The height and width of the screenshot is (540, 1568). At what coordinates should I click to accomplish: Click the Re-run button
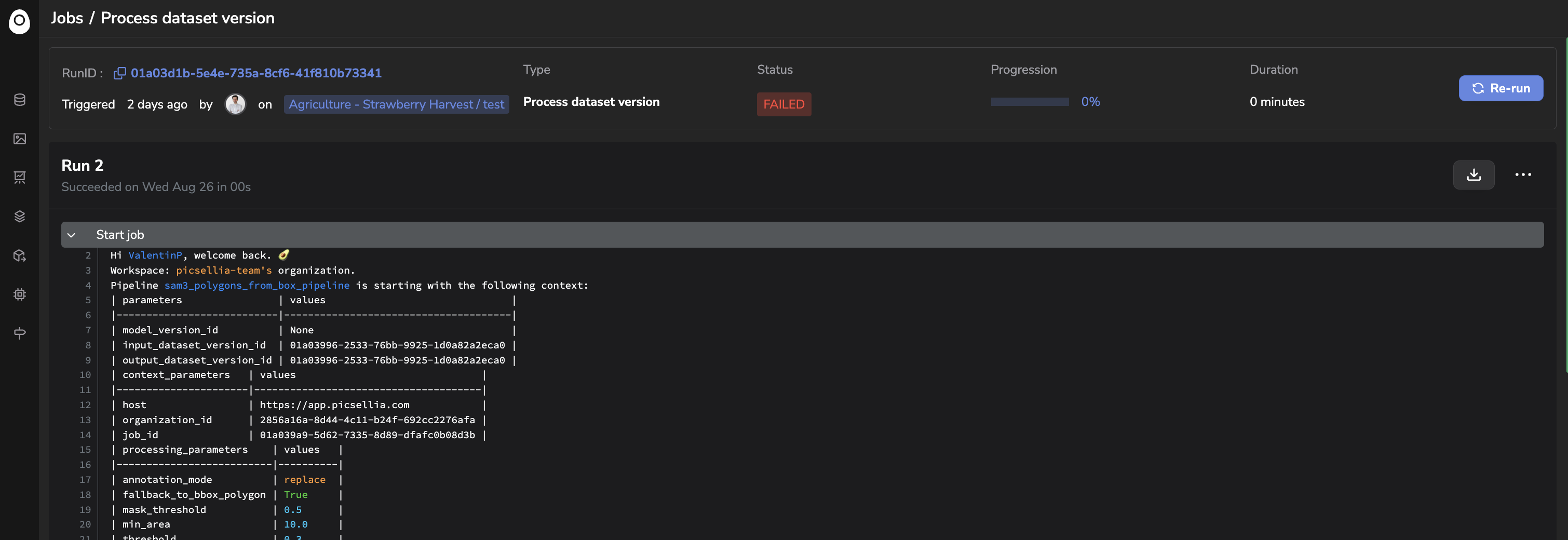pyautogui.click(x=1501, y=88)
